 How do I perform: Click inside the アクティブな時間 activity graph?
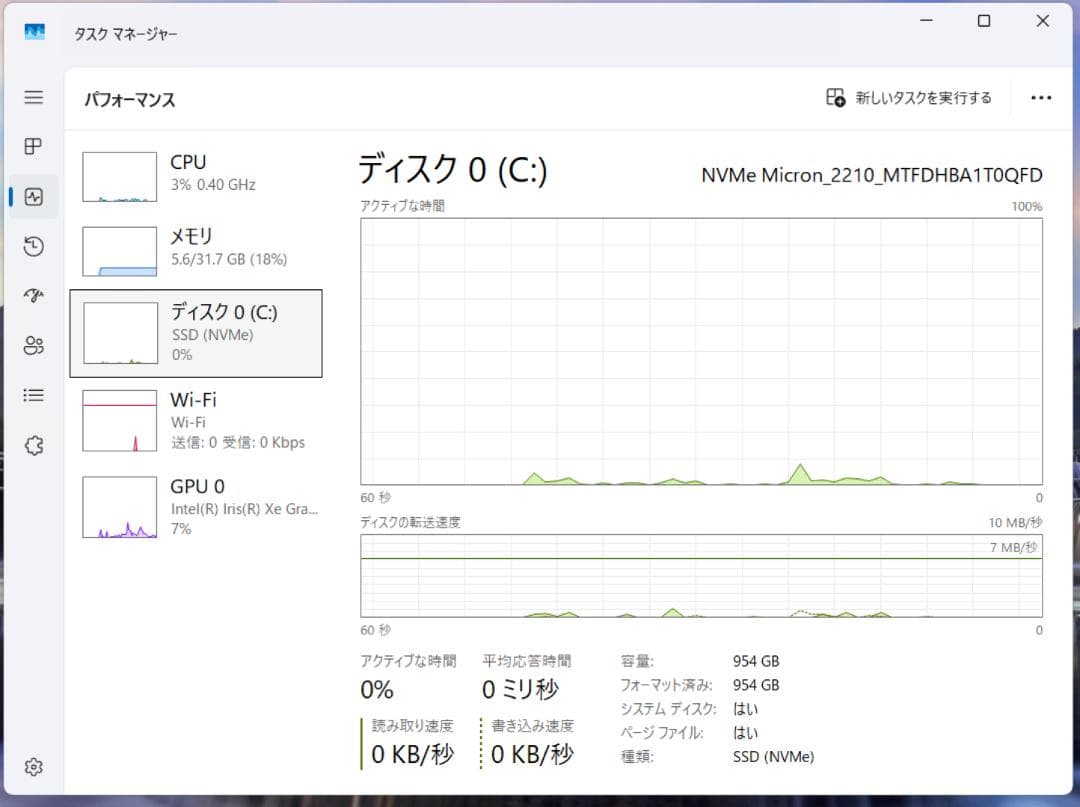700,350
